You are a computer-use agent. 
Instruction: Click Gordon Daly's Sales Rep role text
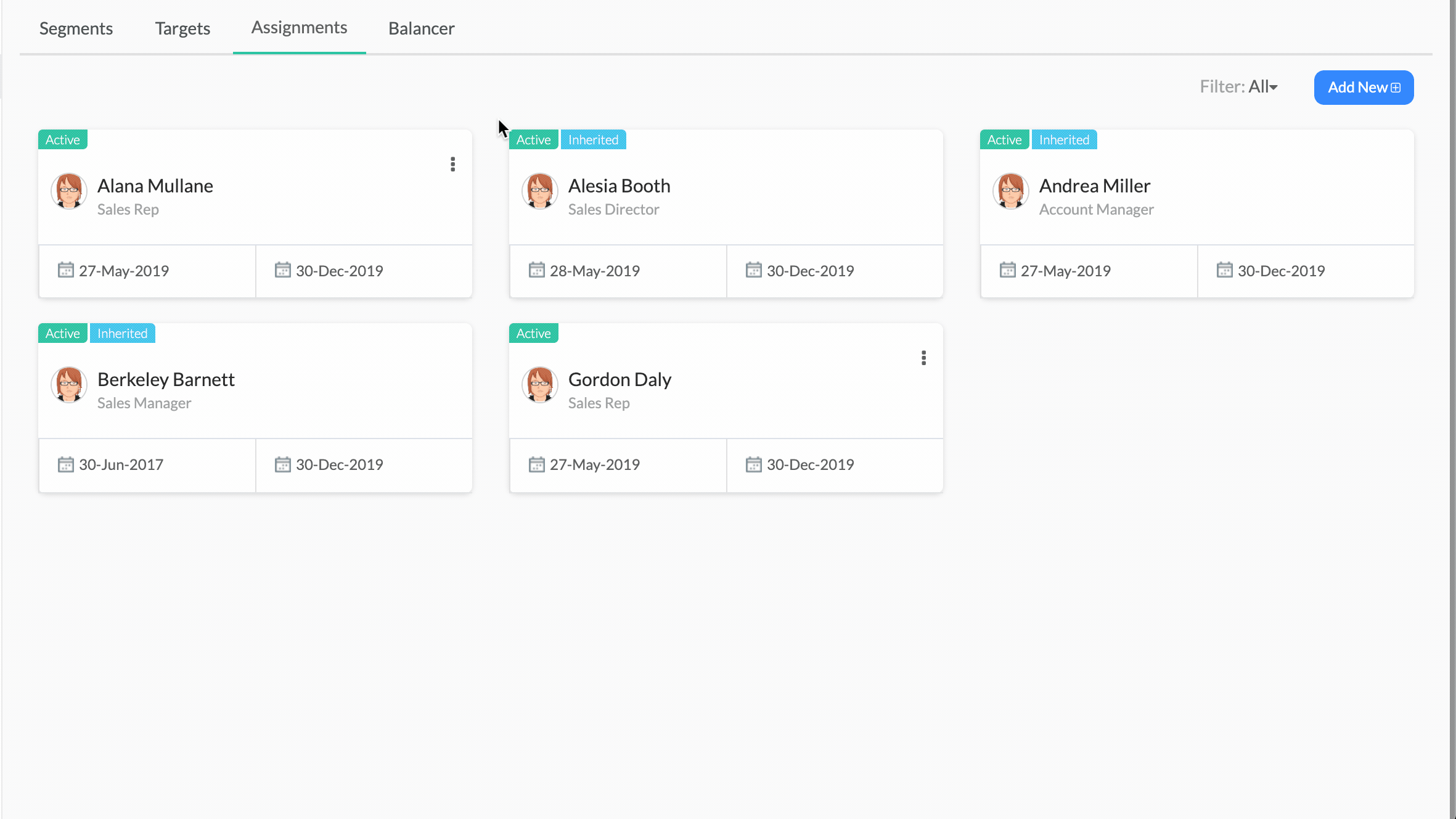pos(599,403)
